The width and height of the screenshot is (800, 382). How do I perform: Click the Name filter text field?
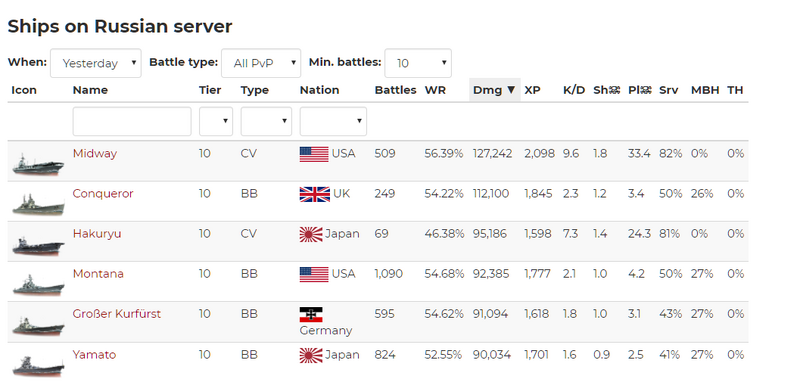coord(132,121)
